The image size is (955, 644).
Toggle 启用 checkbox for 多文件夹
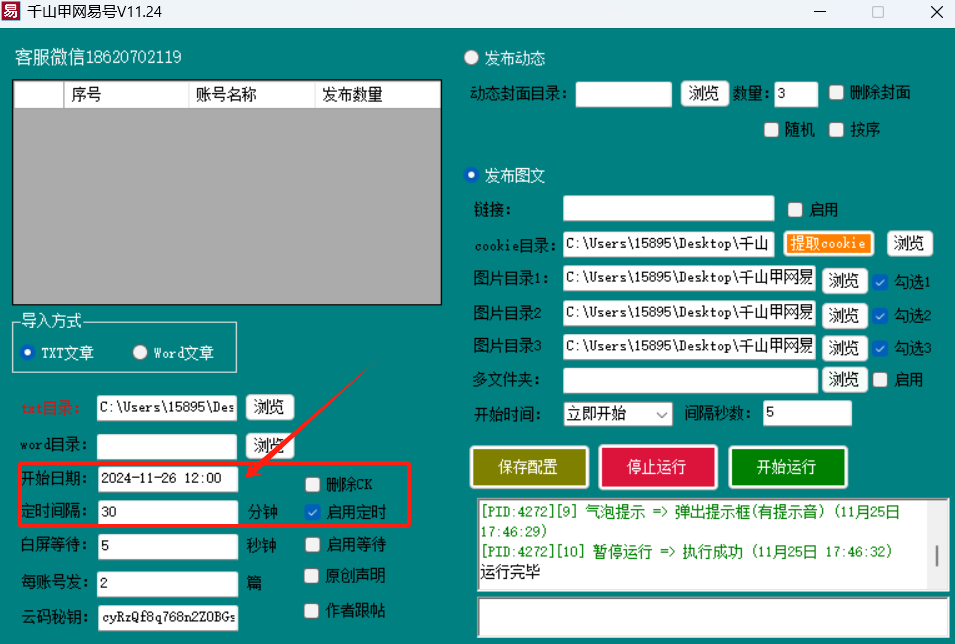coord(880,380)
